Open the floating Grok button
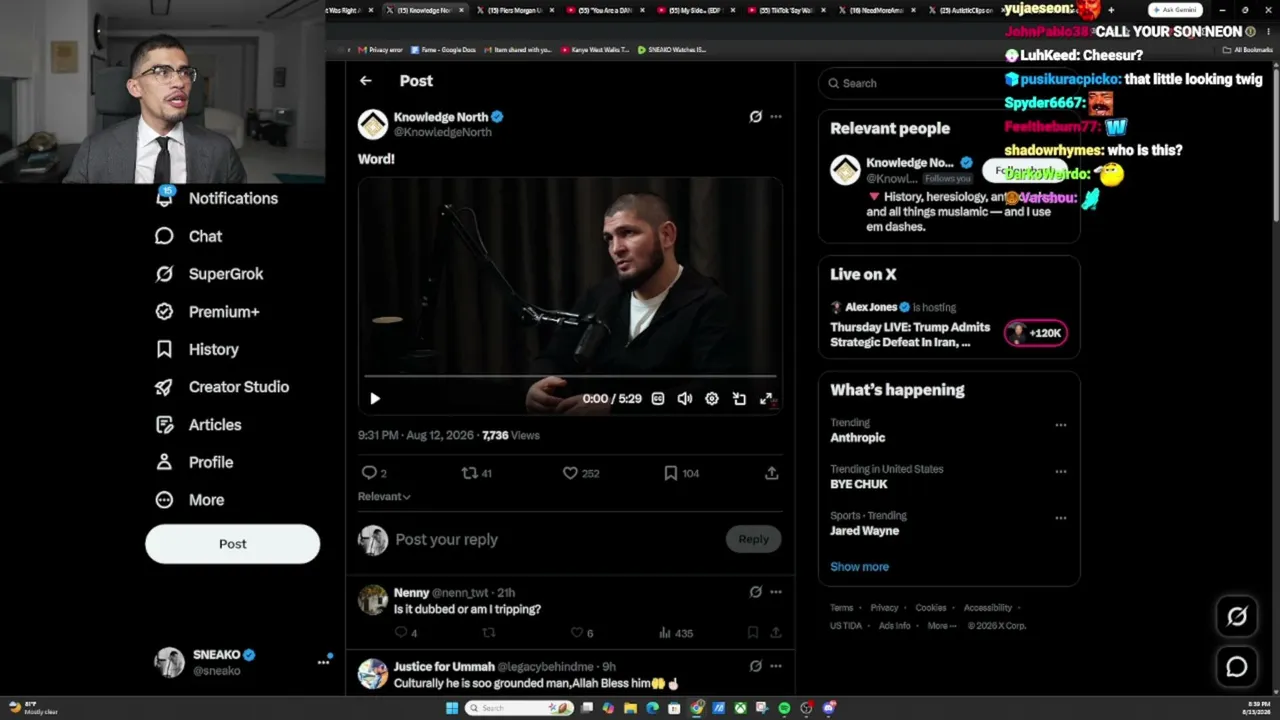 [1237, 617]
